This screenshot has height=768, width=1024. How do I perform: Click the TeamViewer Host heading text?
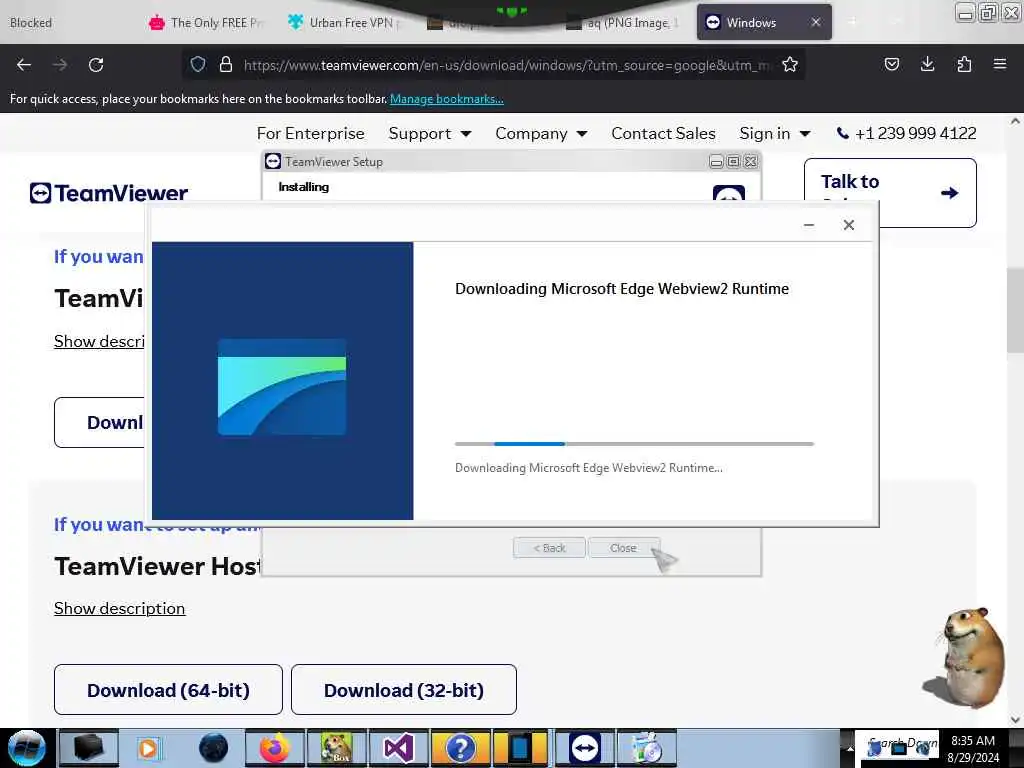tap(157, 566)
